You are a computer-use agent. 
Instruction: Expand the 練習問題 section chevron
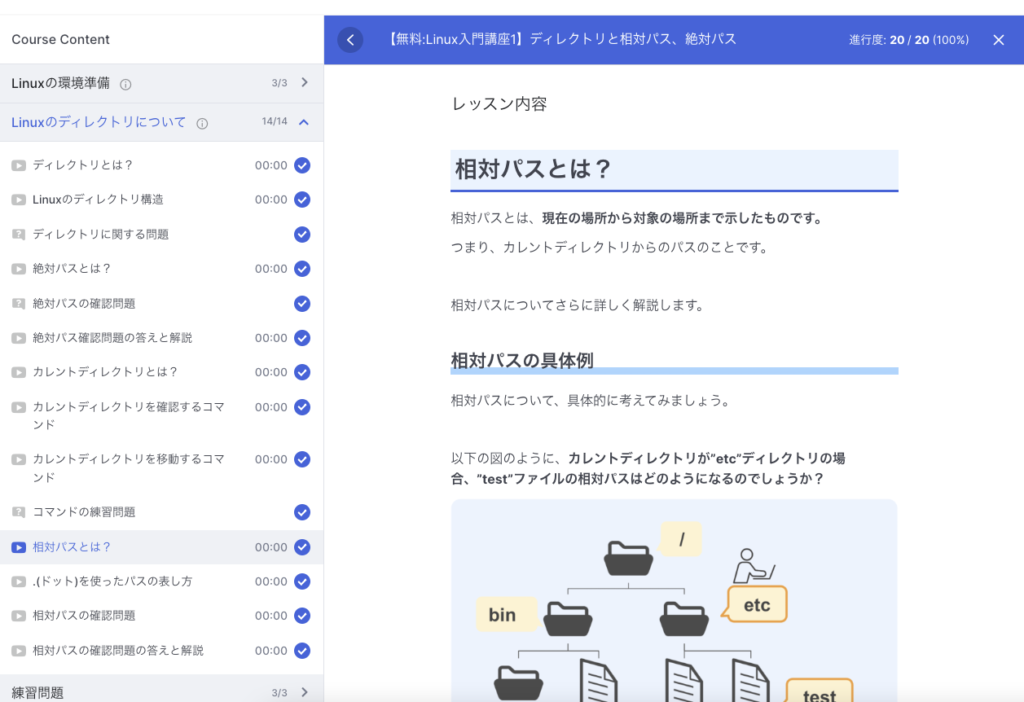coord(304,692)
